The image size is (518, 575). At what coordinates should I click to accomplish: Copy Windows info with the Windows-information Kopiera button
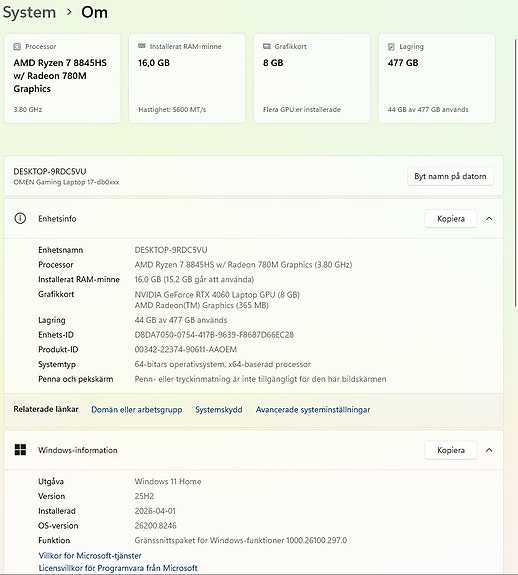tap(451, 450)
